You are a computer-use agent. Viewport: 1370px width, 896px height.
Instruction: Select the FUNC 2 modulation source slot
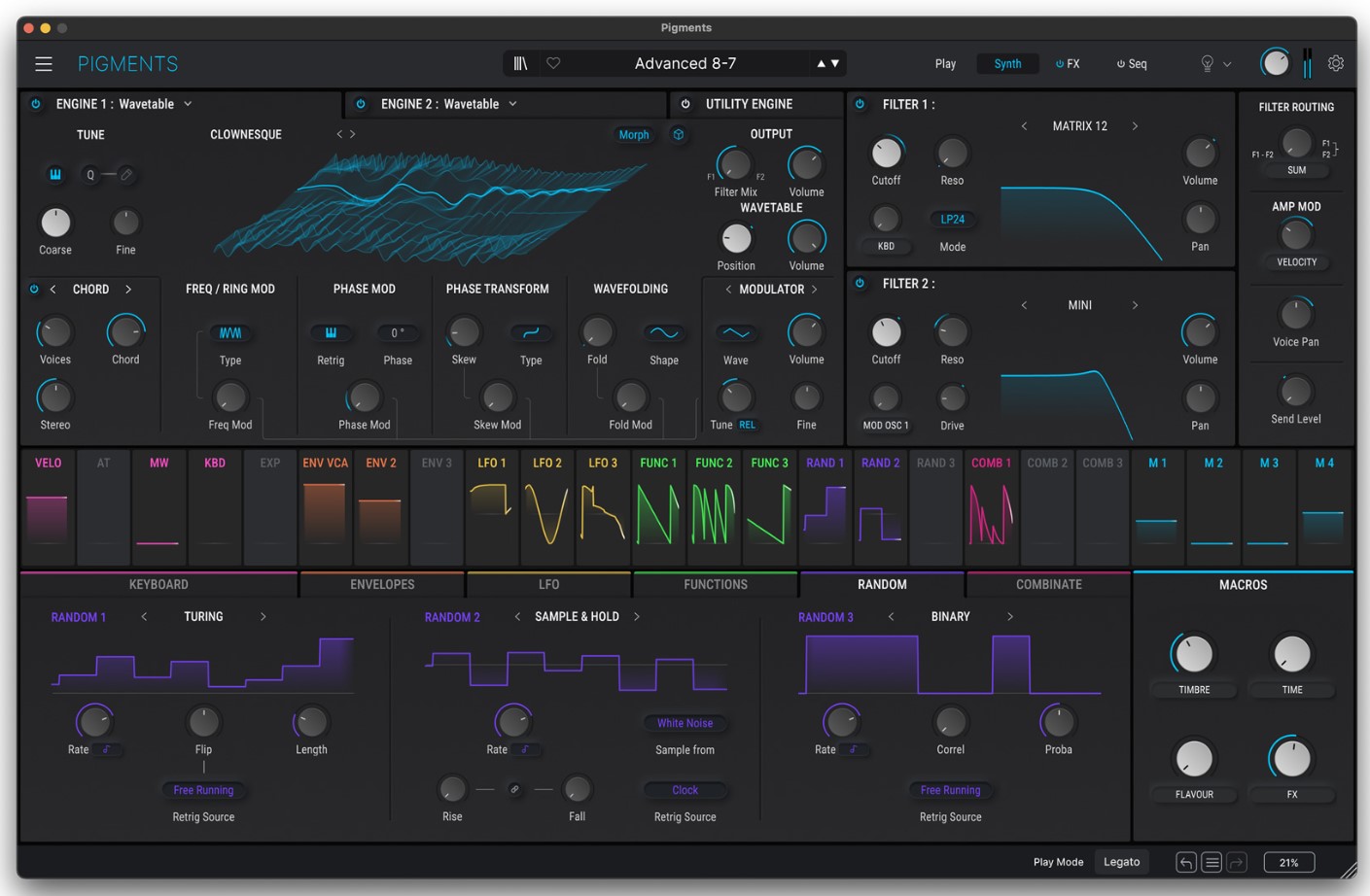tap(714, 506)
